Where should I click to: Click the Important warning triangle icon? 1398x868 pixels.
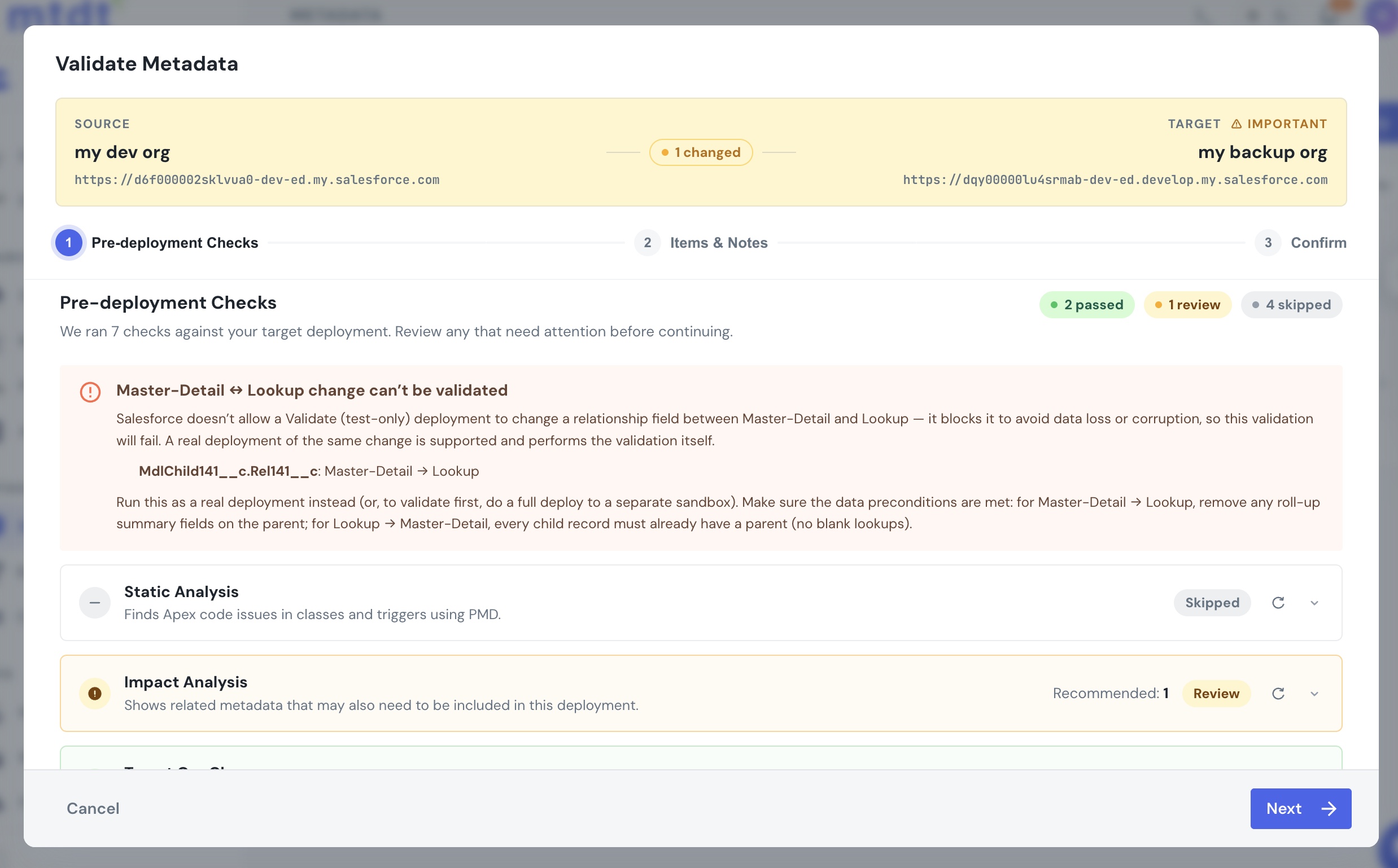click(x=1237, y=124)
